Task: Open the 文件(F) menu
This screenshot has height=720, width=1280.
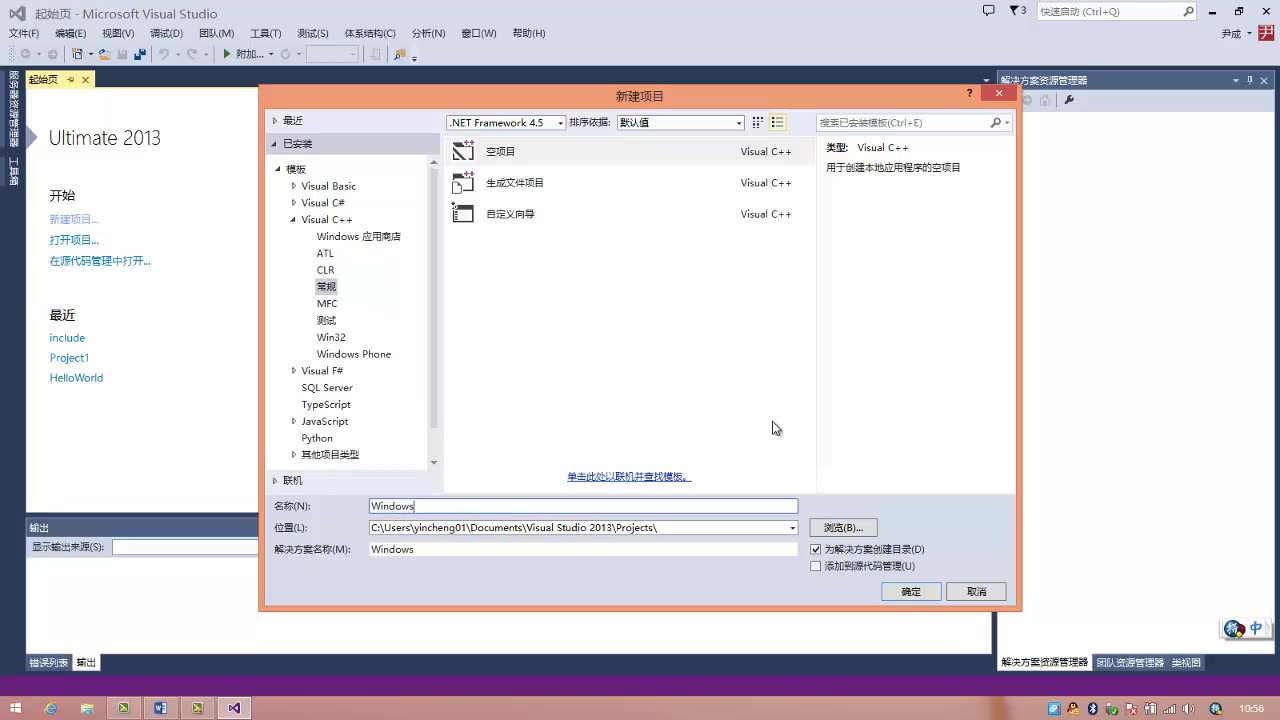Action: click(24, 33)
